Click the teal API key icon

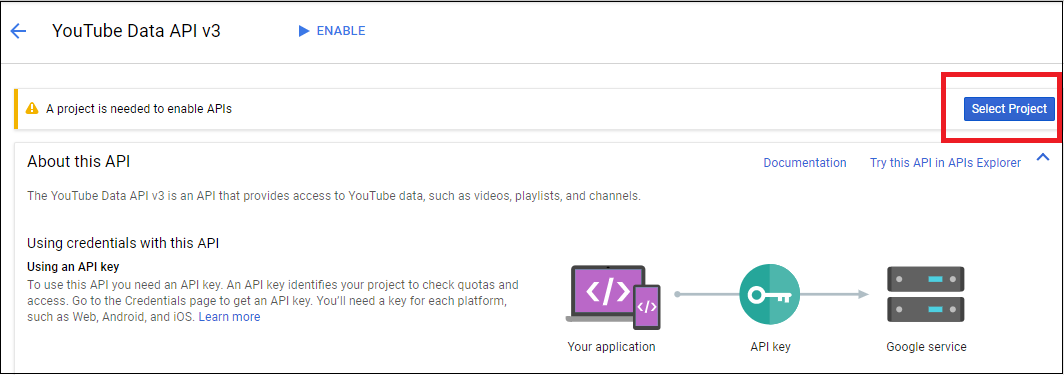(x=770, y=295)
